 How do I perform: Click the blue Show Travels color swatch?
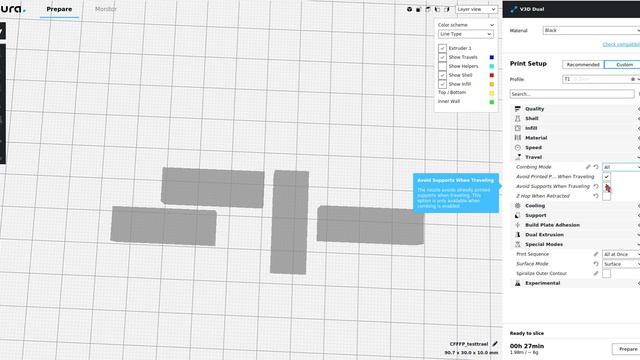[x=491, y=57]
